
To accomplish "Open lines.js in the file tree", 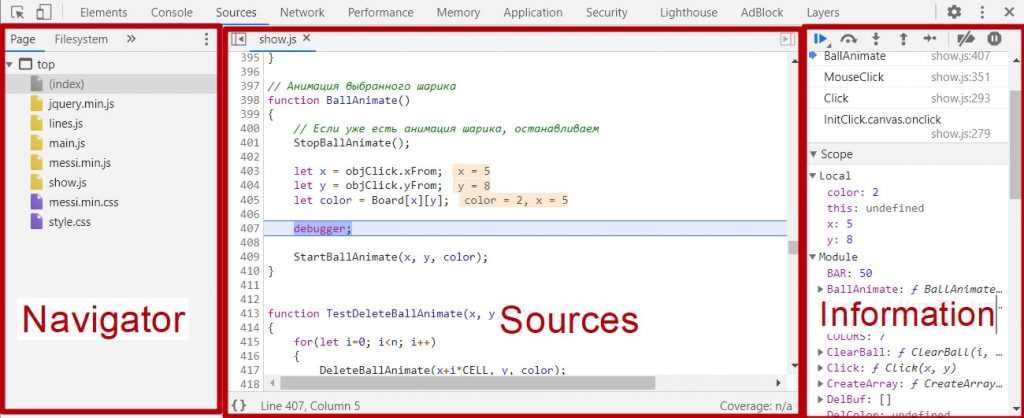I will tap(65, 123).
